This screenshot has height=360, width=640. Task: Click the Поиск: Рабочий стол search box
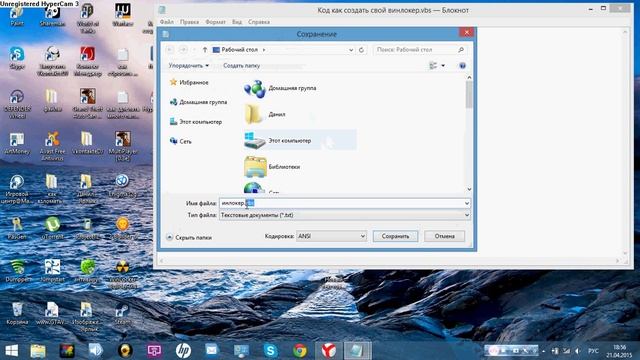pyautogui.click(x=420, y=49)
